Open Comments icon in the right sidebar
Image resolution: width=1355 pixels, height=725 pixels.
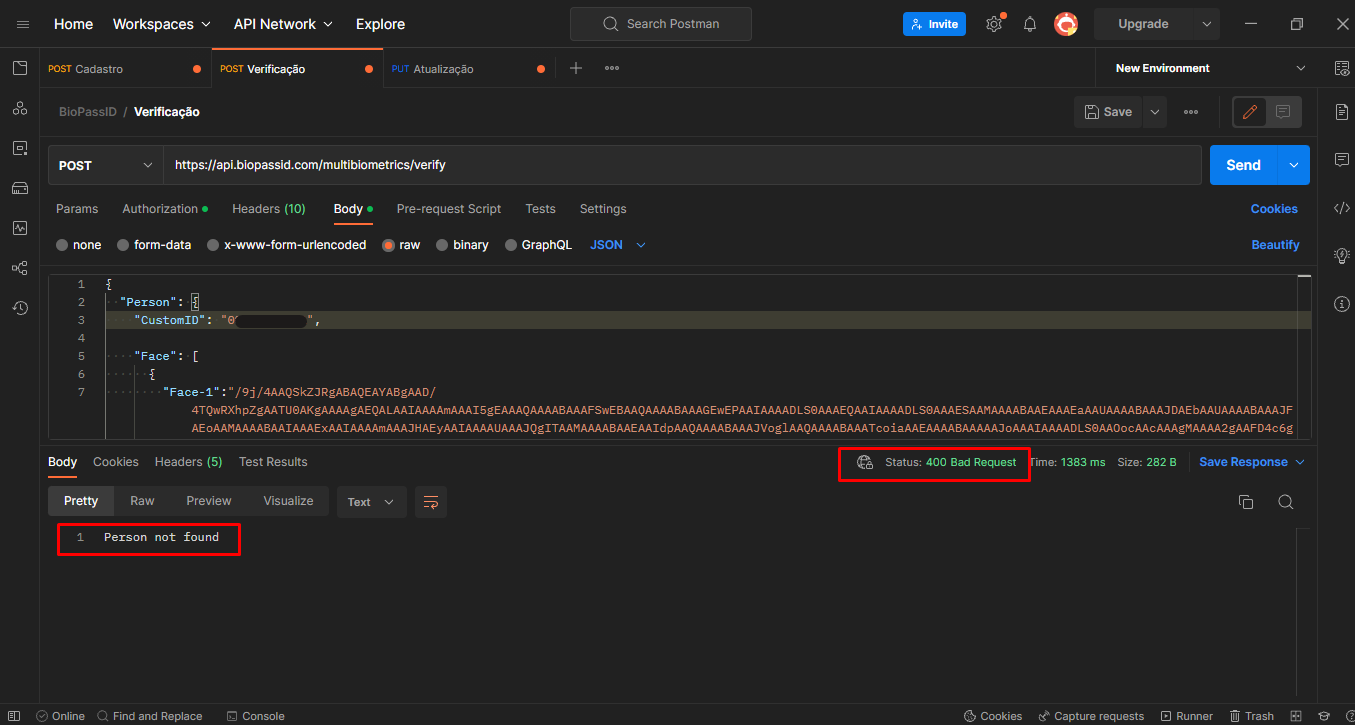[1342, 160]
